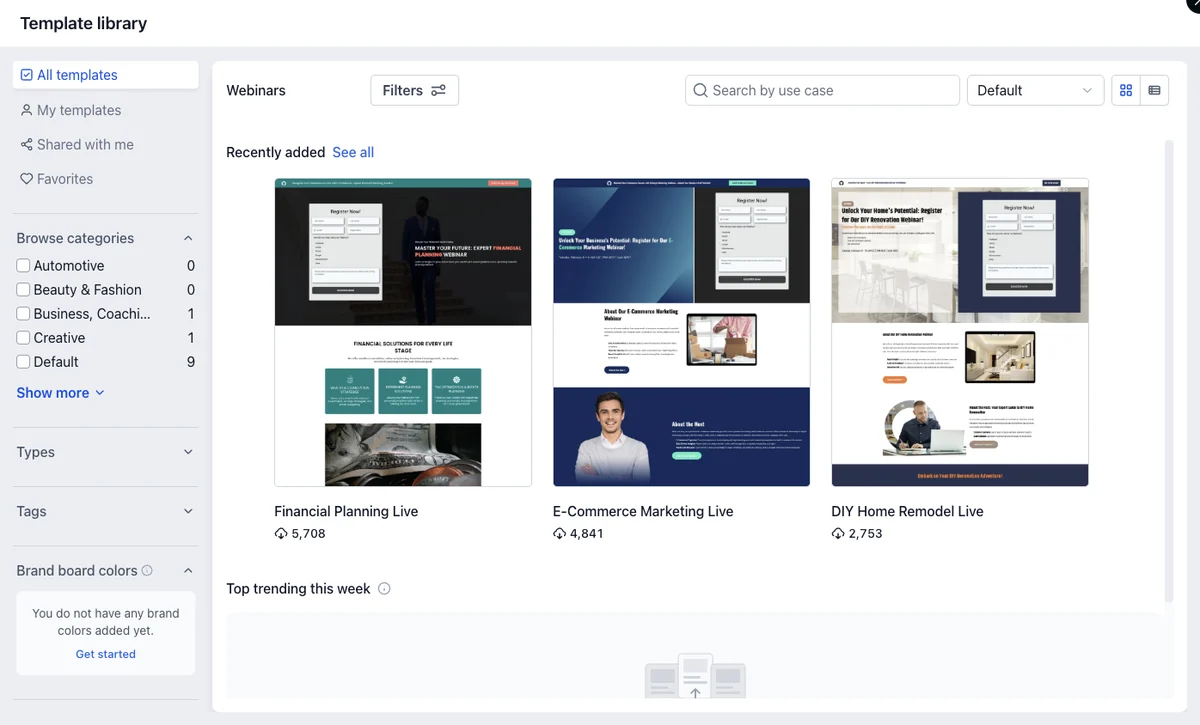Image resolution: width=1200 pixels, height=725 pixels.
Task: Open Shared with me section
Action: tap(76, 144)
